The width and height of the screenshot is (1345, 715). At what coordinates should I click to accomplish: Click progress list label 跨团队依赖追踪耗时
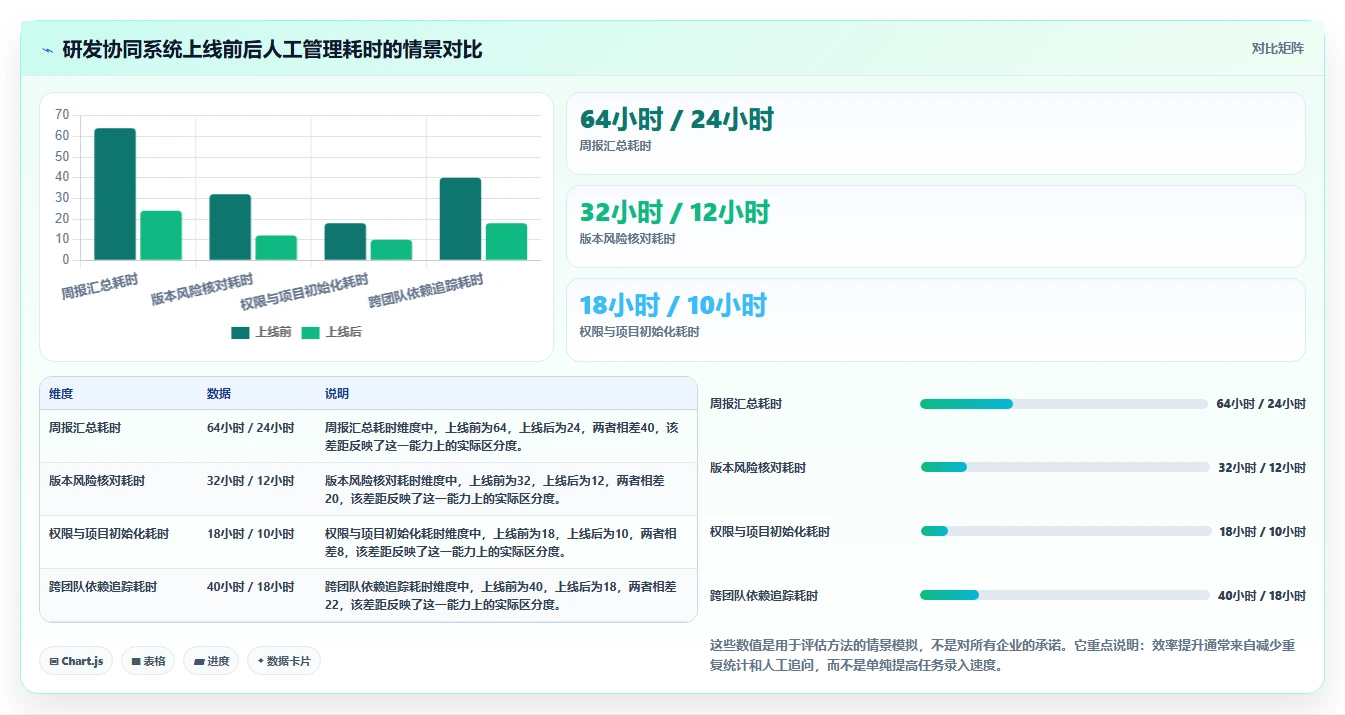tap(764, 595)
